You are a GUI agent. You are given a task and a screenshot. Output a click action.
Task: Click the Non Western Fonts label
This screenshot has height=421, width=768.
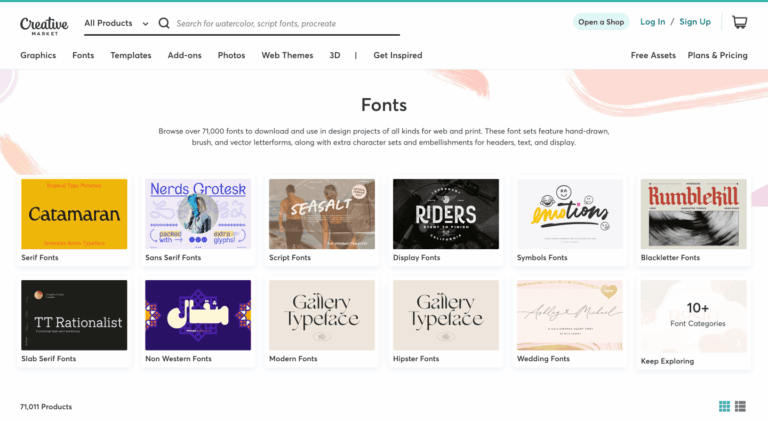coord(178,359)
